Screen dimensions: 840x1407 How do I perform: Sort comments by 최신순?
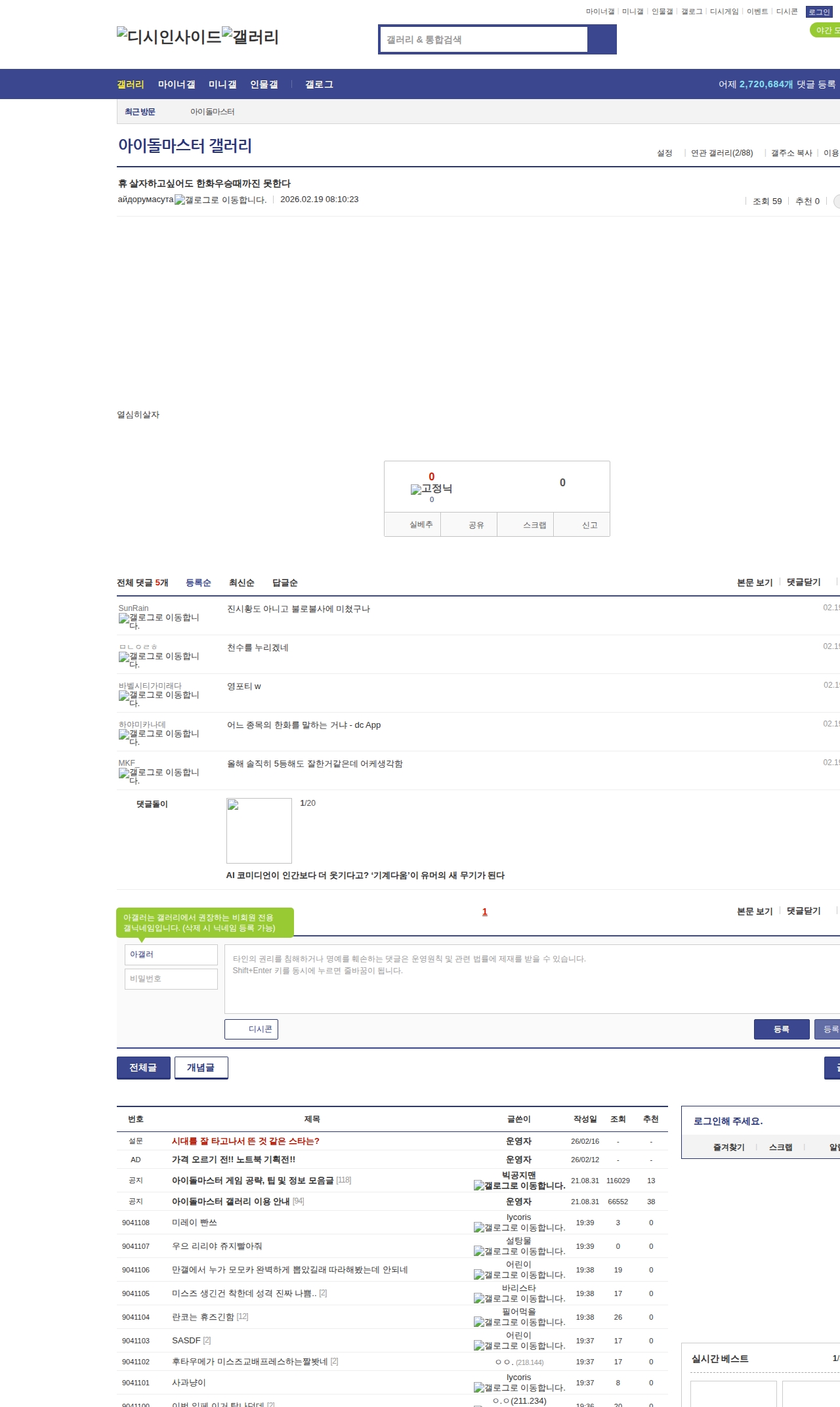pyautogui.click(x=241, y=583)
